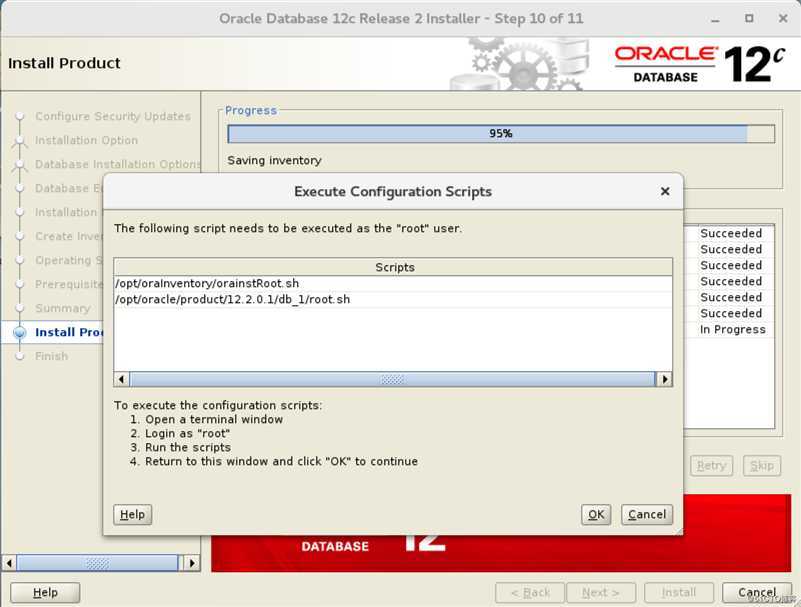Select the Summary step
801x607 pixels.
click(x=62, y=308)
